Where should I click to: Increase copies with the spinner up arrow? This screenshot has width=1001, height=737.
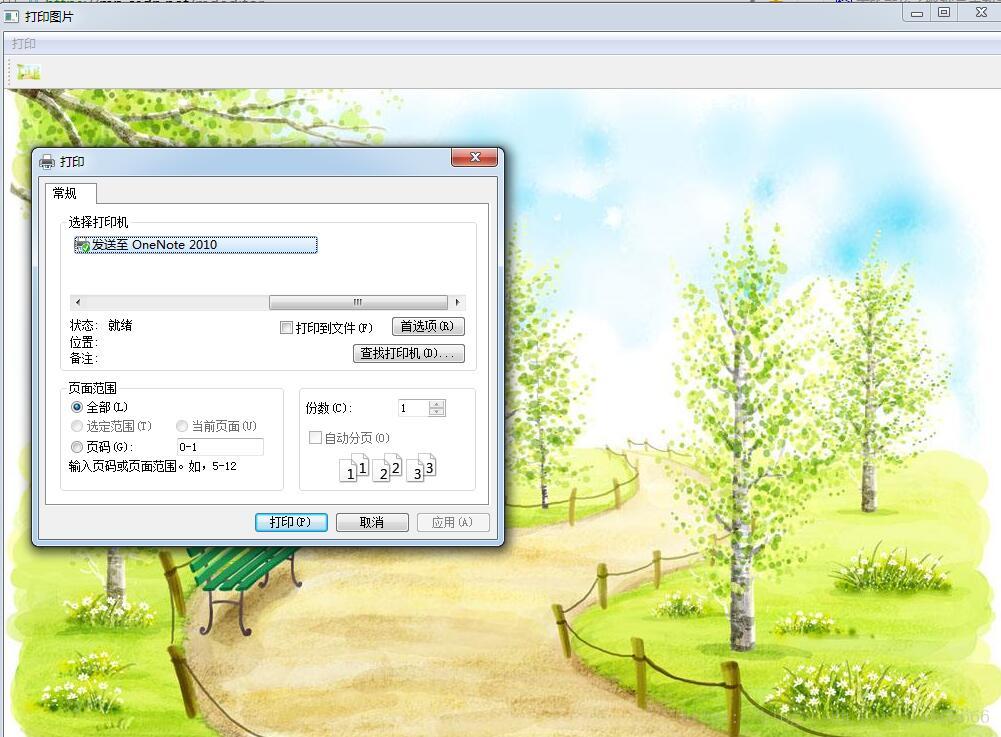coord(436,403)
